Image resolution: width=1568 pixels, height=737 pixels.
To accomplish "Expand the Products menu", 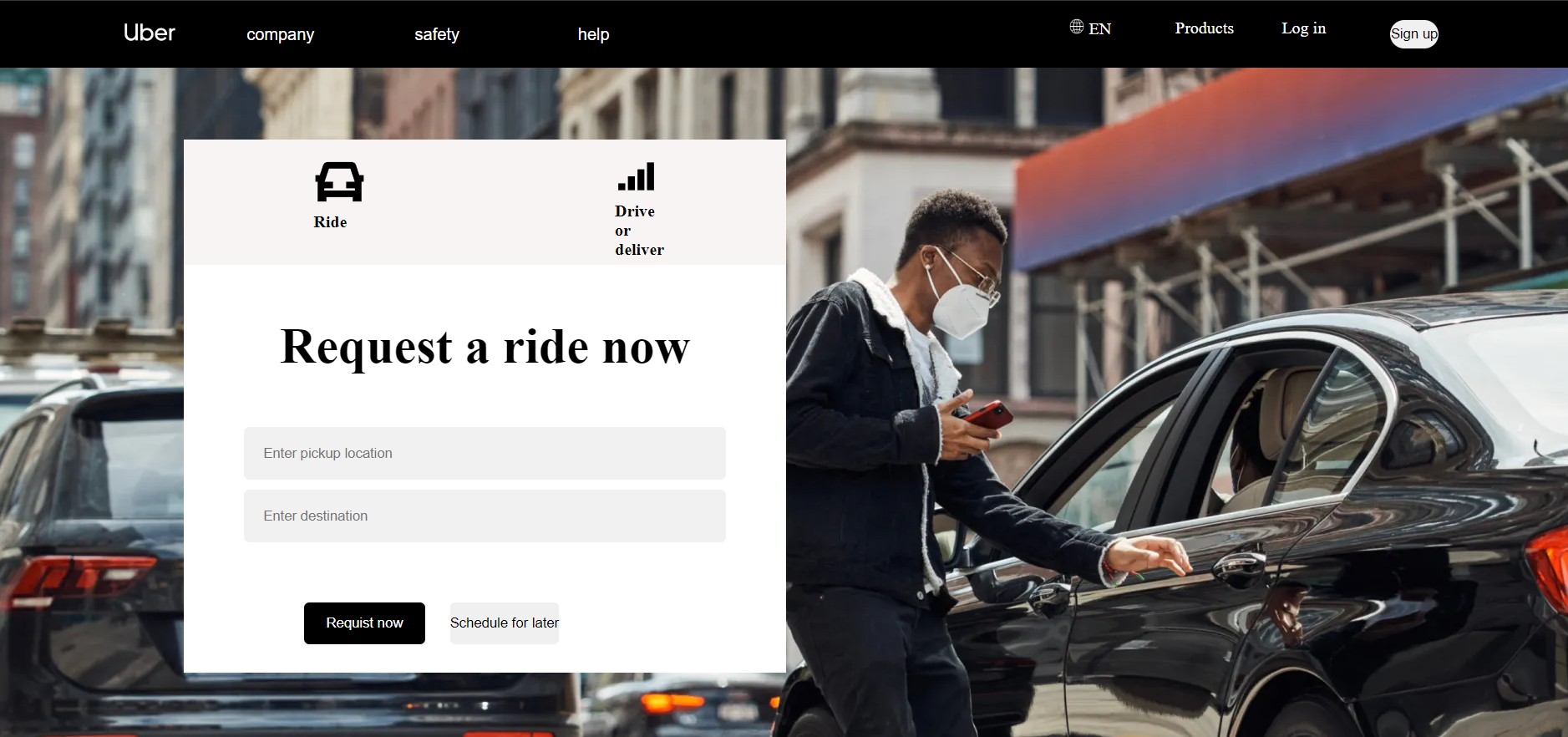I will [x=1204, y=28].
